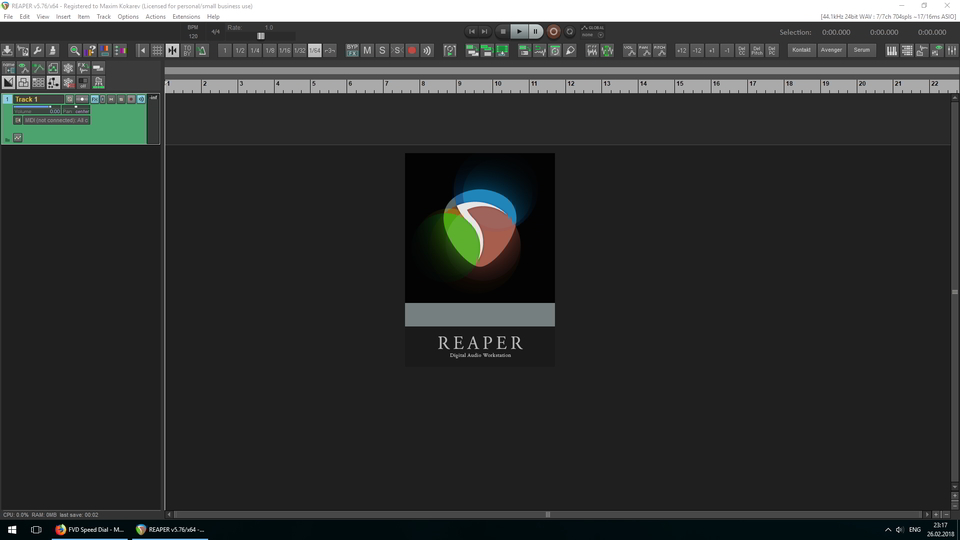Click the save project download-arrow icon
960x540 pixels.
point(7,50)
